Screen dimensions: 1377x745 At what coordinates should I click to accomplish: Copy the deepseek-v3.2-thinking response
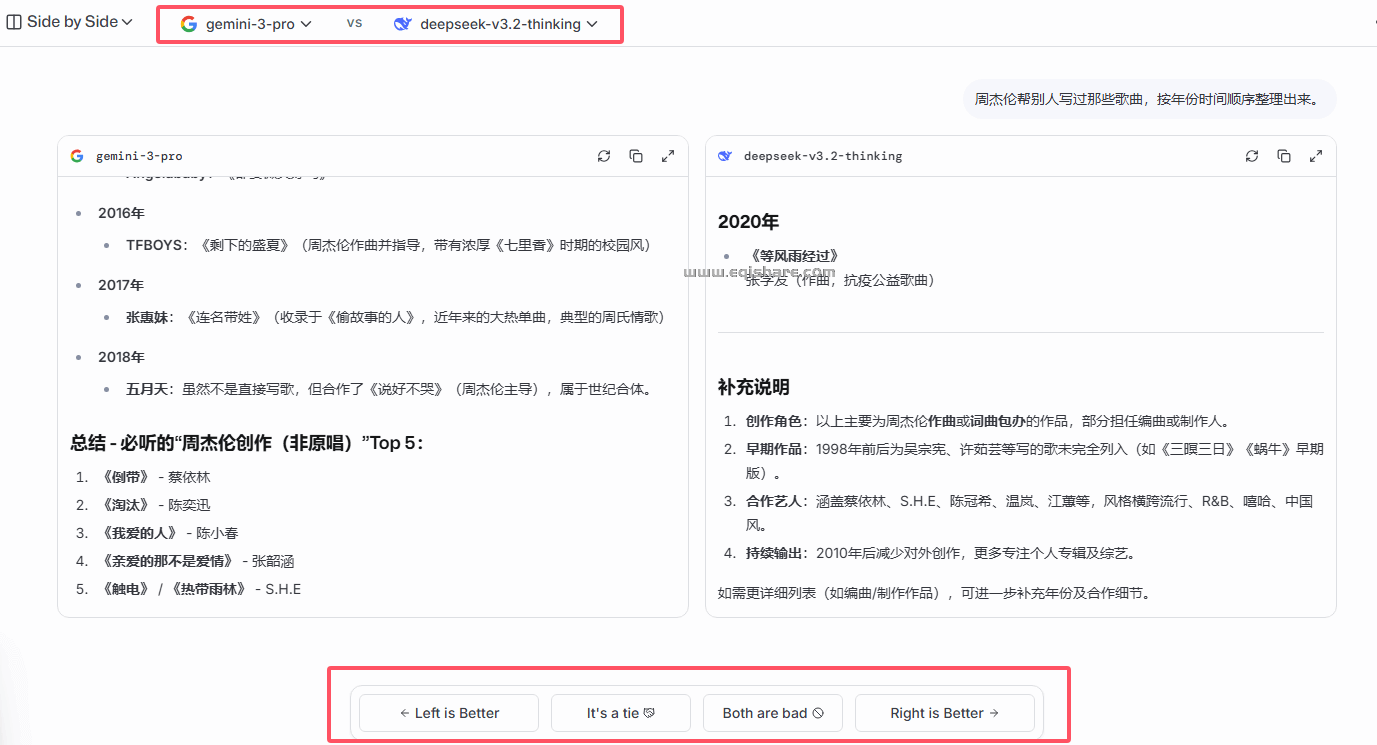click(1284, 155)
